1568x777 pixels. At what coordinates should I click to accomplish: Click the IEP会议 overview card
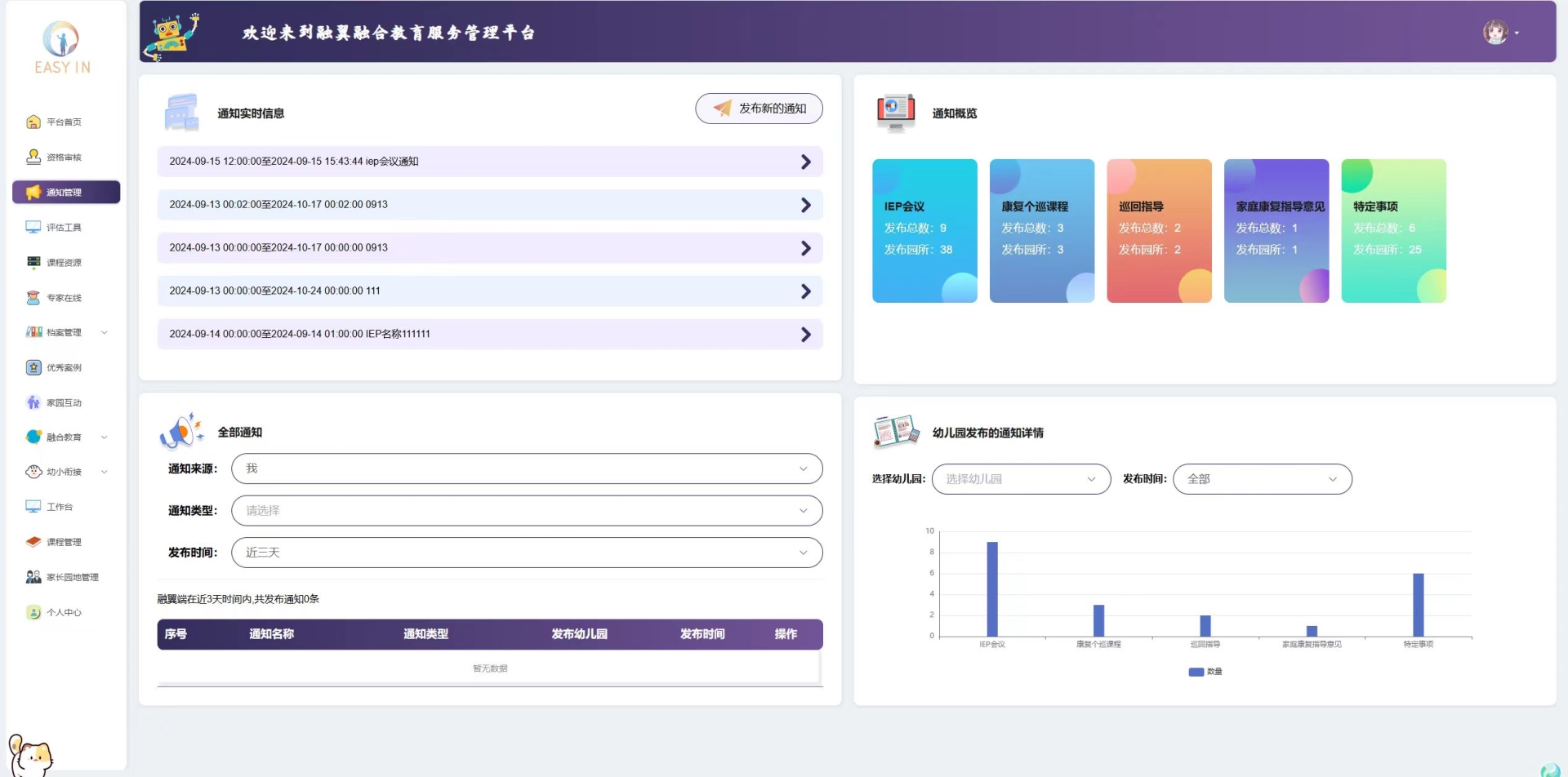[x=924, y=231]
